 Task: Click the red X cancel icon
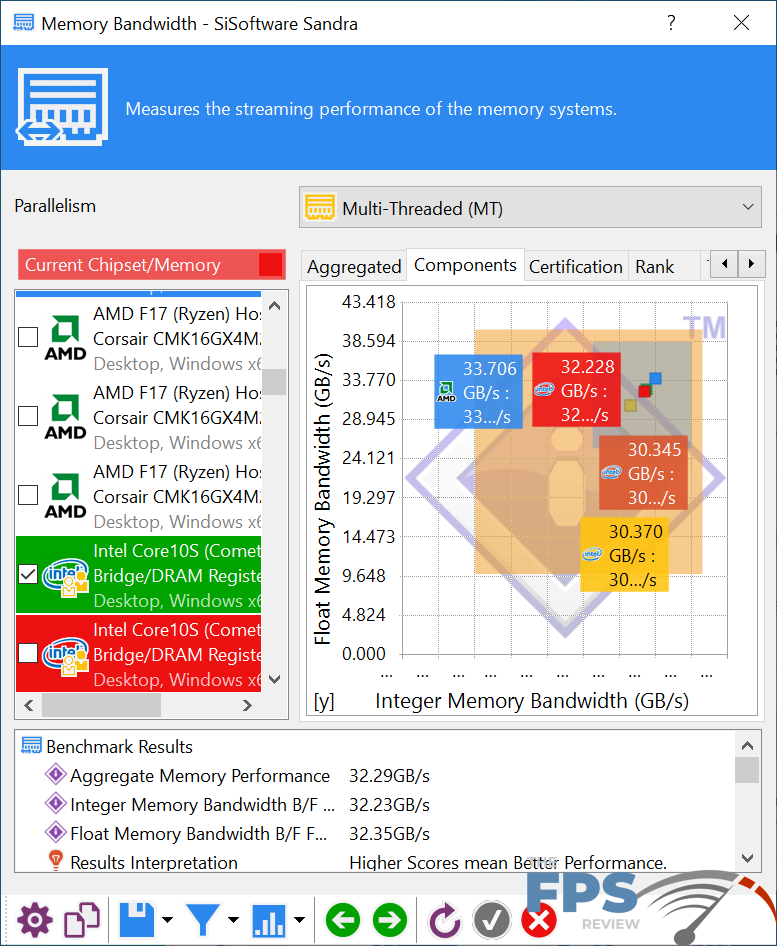point(538,921)
